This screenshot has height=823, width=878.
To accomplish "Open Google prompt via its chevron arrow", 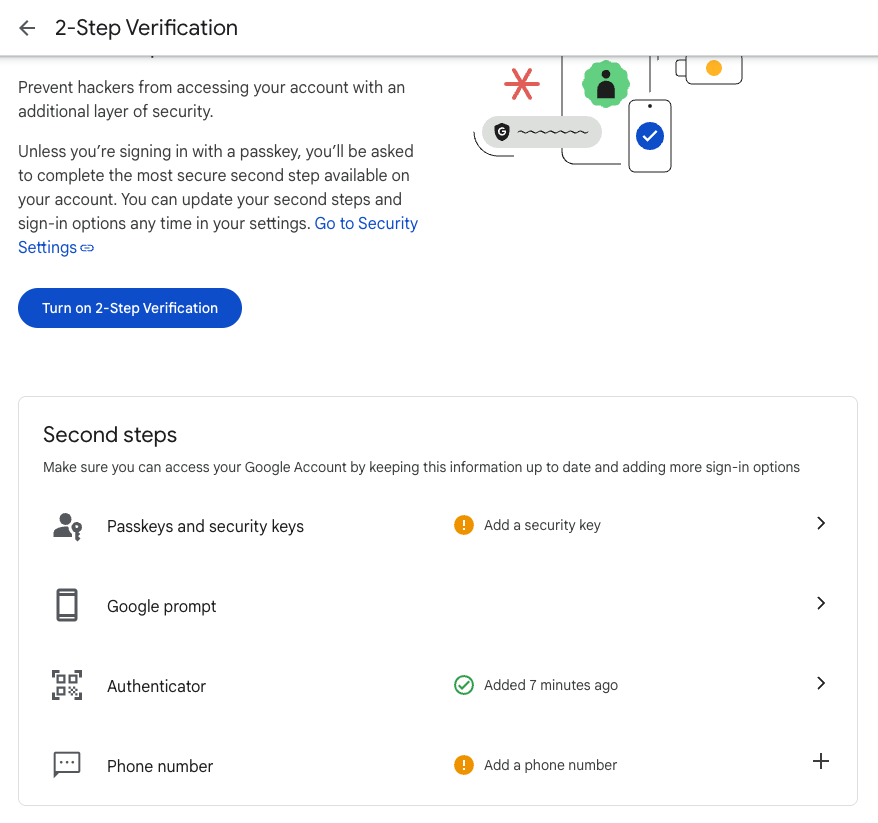I will click(821, 603).
